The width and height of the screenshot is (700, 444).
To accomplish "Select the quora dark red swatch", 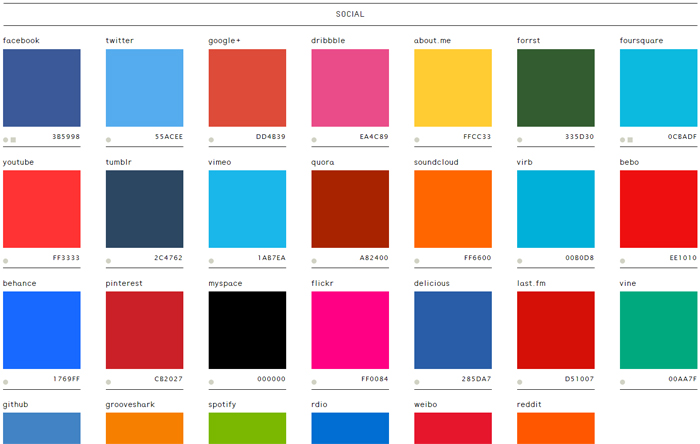I will click(350, 209).
